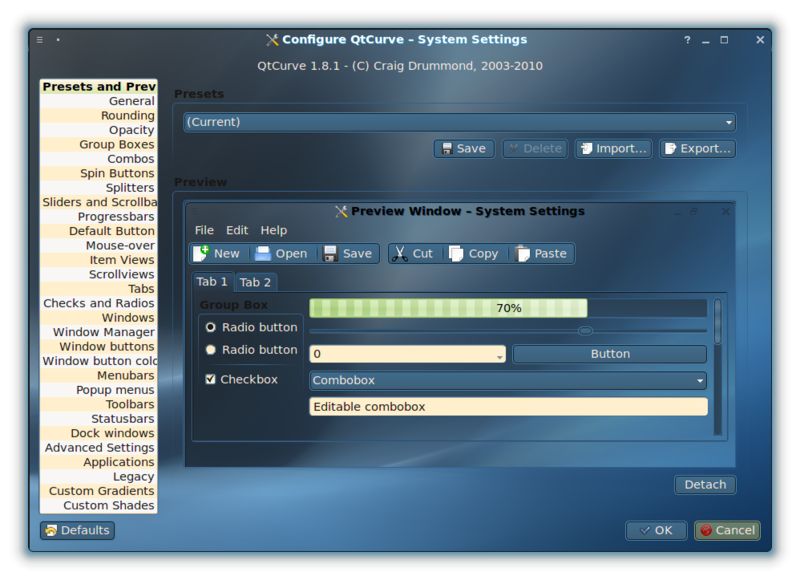Image resolution: width=800 pixels, height=580 pixels.
Task: Open the Edit menu in preview
Action: (x=237, y=231)
